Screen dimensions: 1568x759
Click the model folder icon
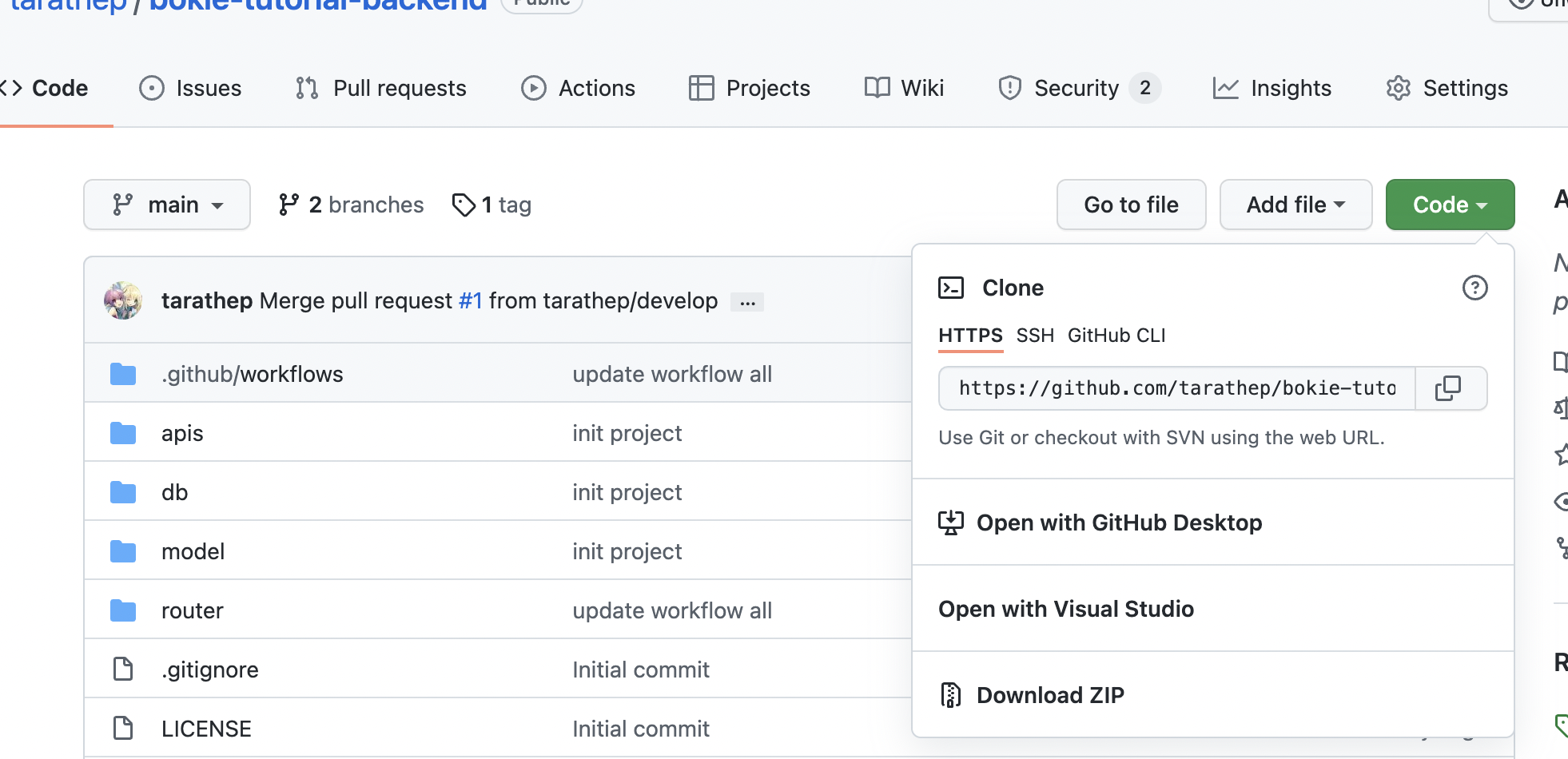123,551
